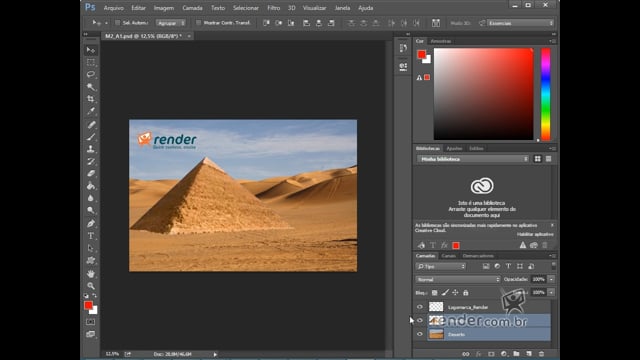Screen dimensions: 640x360
Task: Select the Healing Brush tool
Action: click(x=91, y=125)
